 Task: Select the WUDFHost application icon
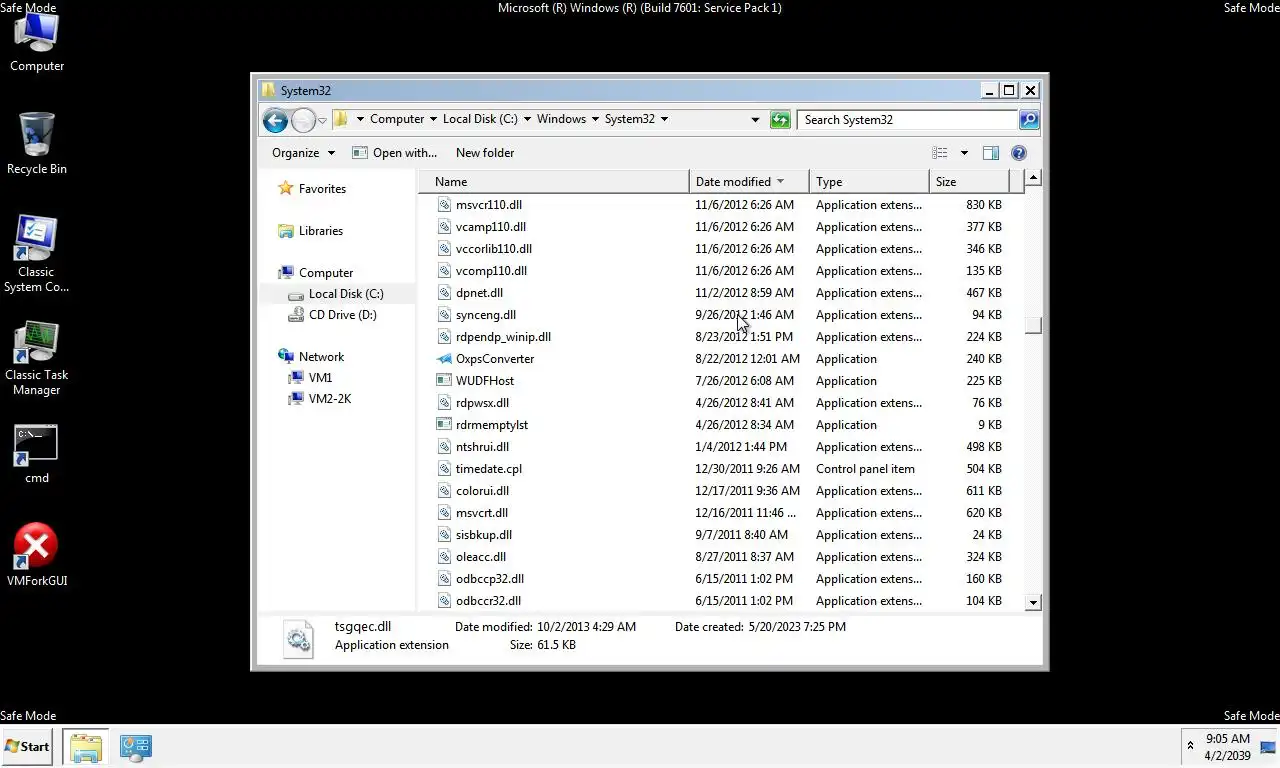pyautogui.click(x=445, y=381)
